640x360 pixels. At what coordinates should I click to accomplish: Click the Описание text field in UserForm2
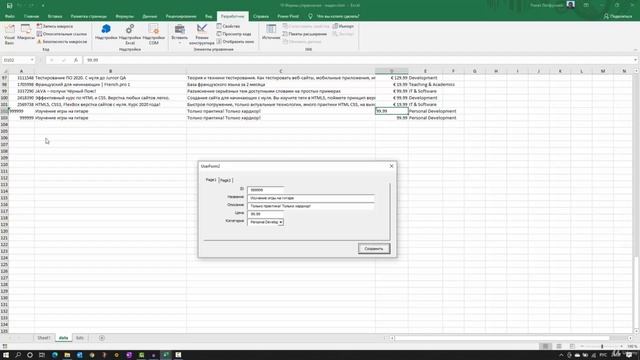click(311, 206)
